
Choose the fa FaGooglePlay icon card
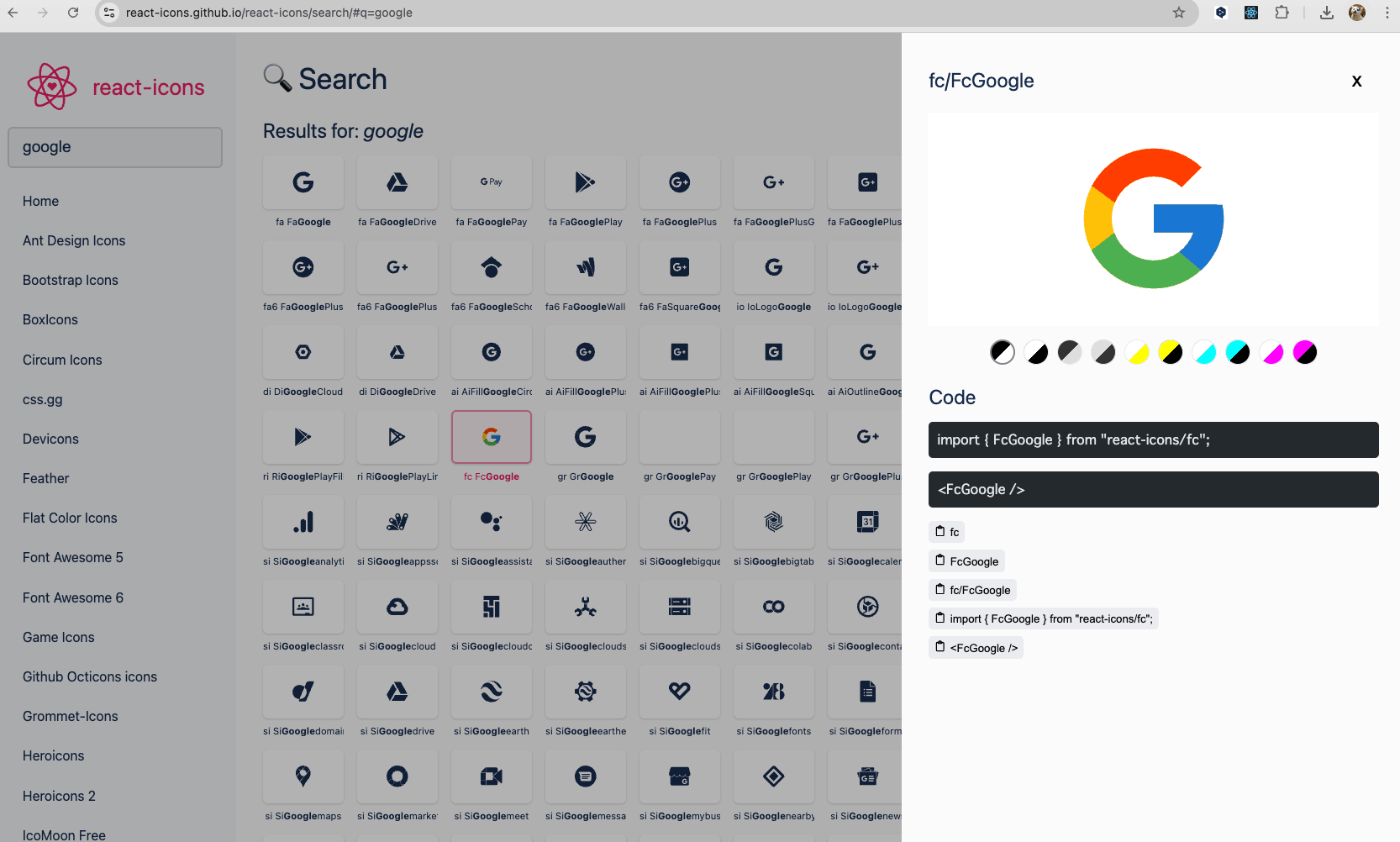(x=585, y=183)
